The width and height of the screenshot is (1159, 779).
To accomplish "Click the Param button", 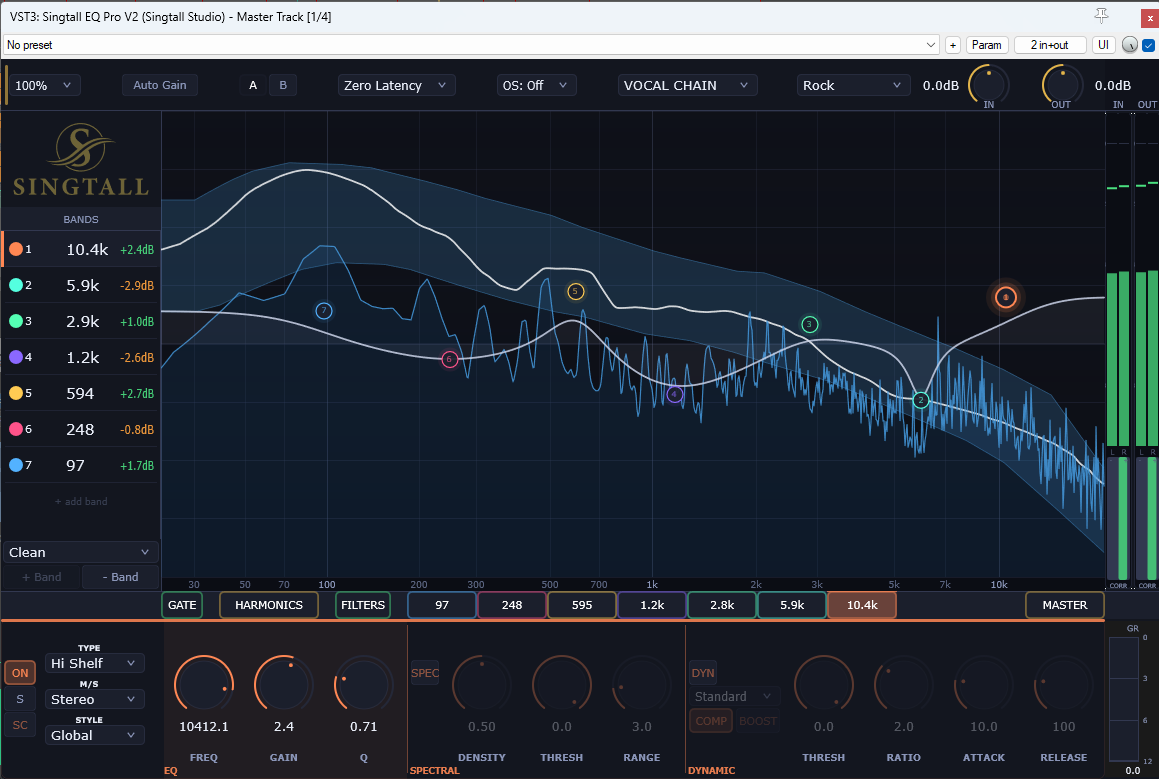I will coord(986,45).
